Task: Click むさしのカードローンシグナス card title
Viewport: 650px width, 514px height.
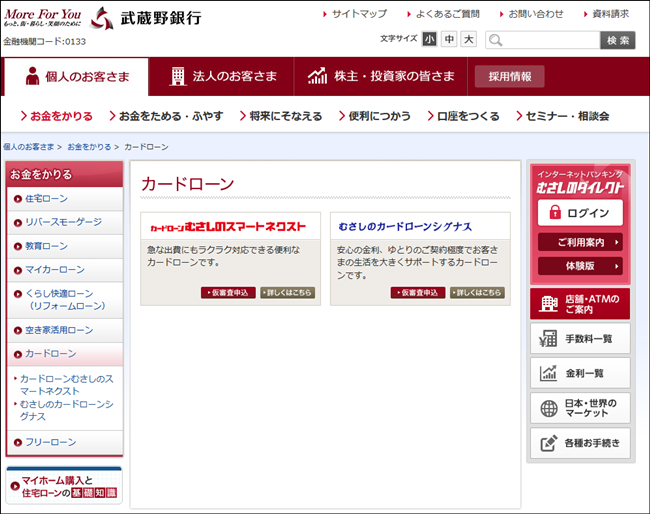Action: [405, 227]
